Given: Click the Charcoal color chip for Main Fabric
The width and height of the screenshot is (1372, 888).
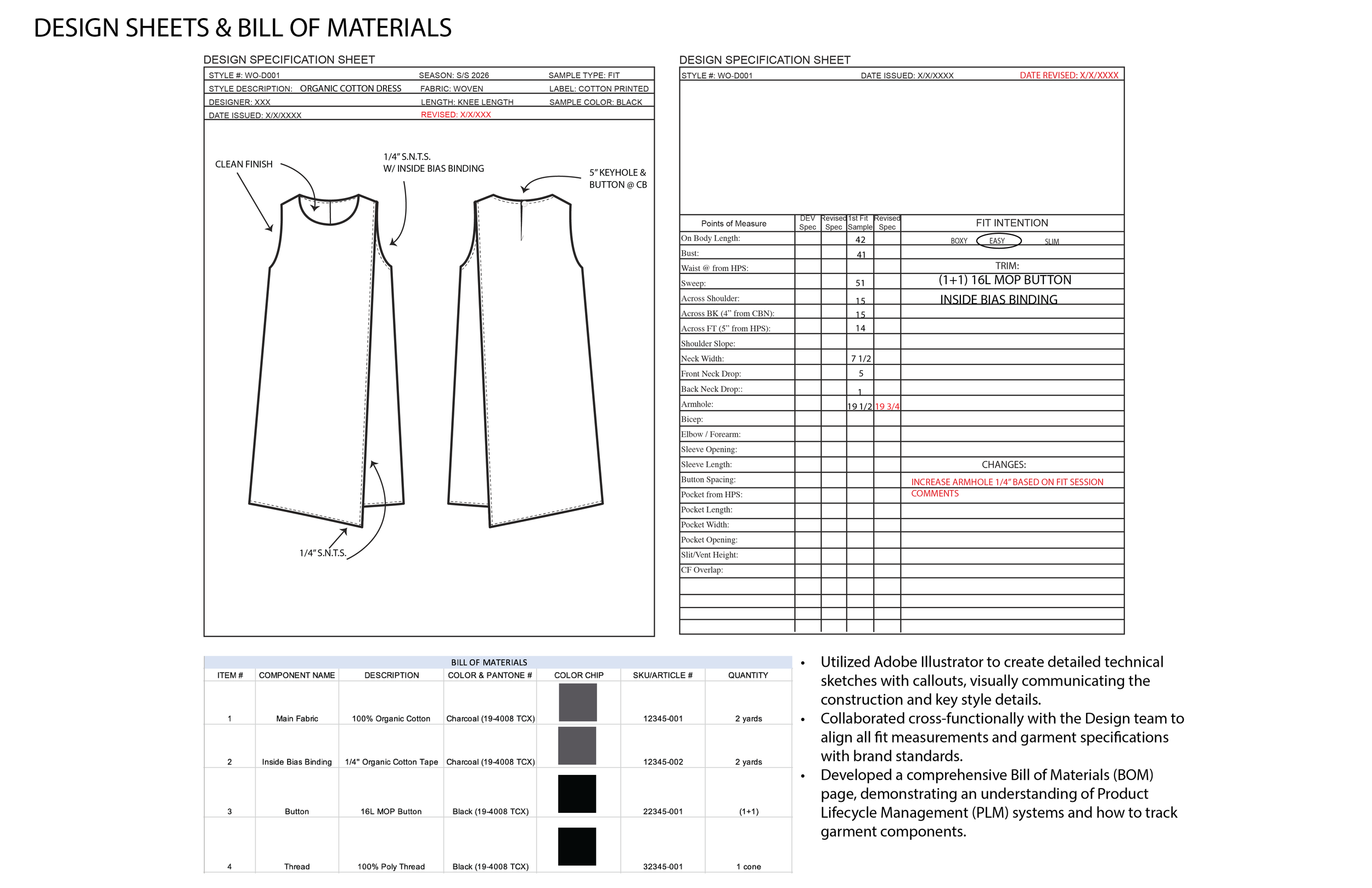Looking at the screenshot, I should (578, 702).
